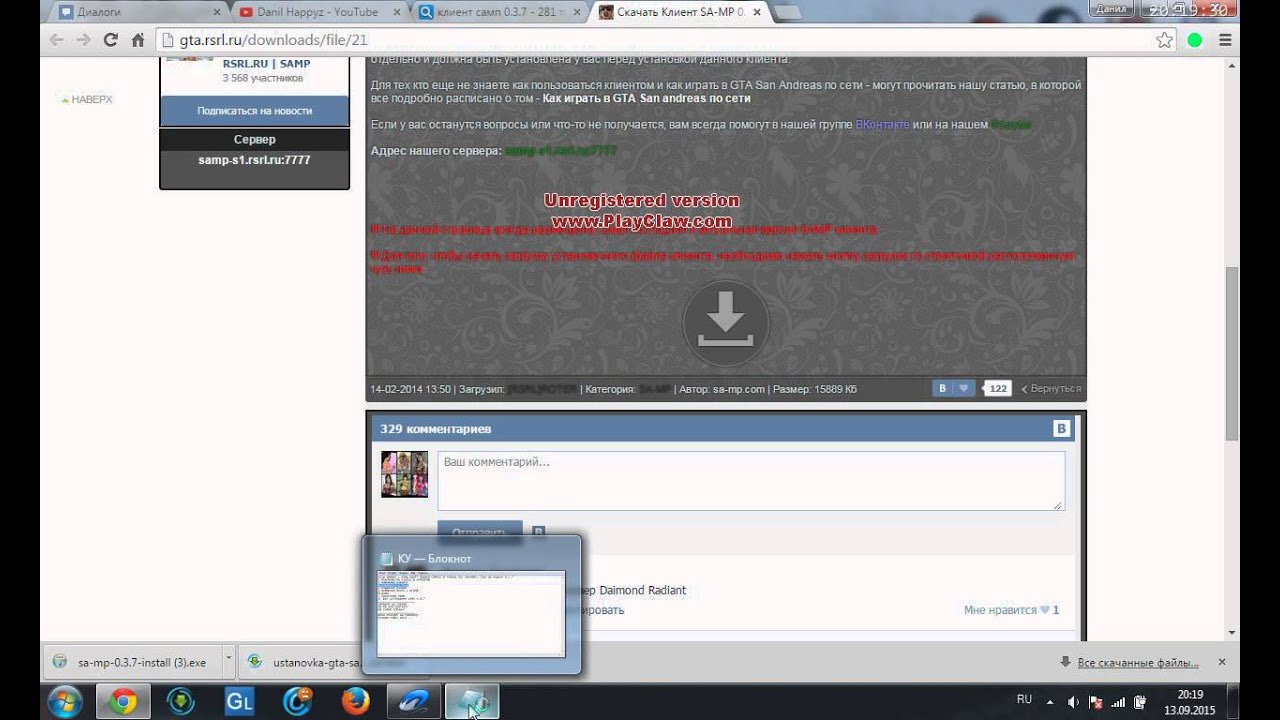The image size is (1280, 720).
Task: Click Подписаться на новости button
Action: point(254,111)
